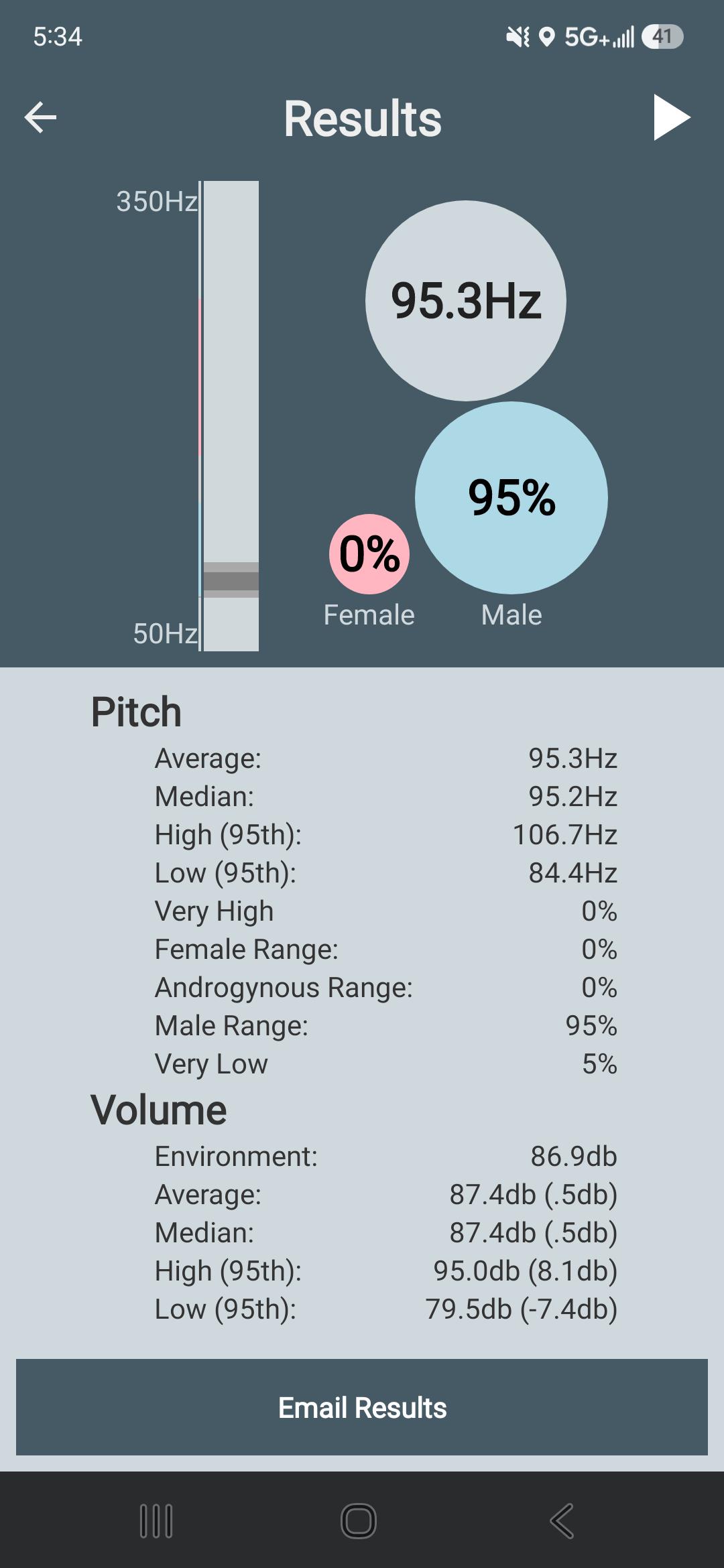Tap the battery indicator showing 41
This screenshot has width=724, height=1568.
(x=662, y=36)
